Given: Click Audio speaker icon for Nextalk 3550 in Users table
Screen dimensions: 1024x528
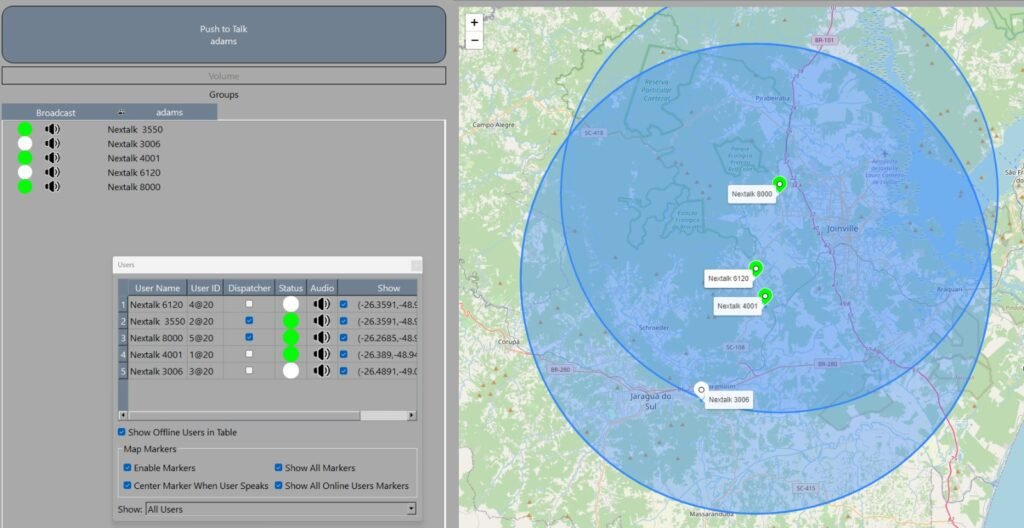Looking at the screenshot, I should pos(321,321).
